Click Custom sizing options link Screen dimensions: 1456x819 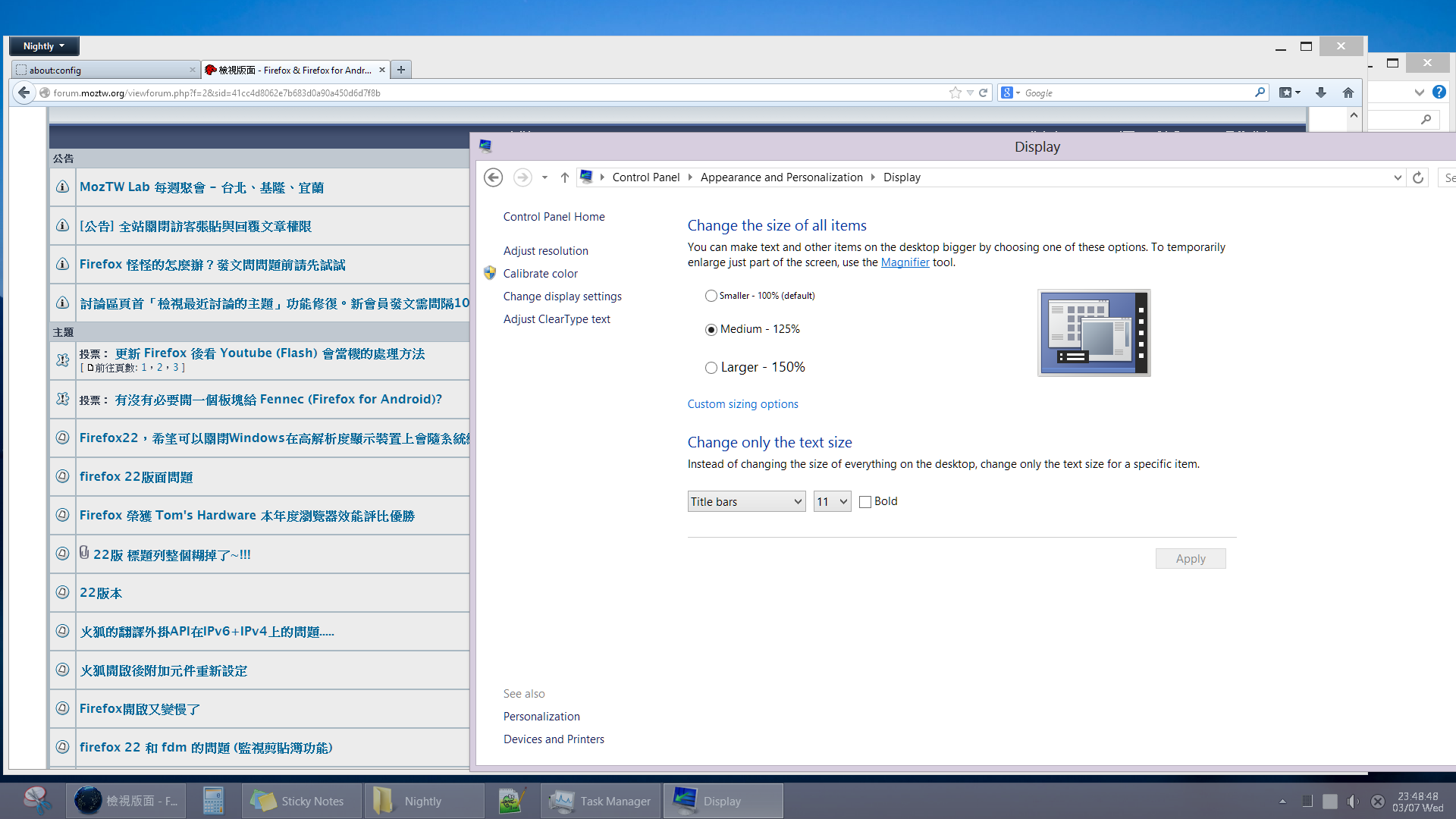[x=742, y=404]
